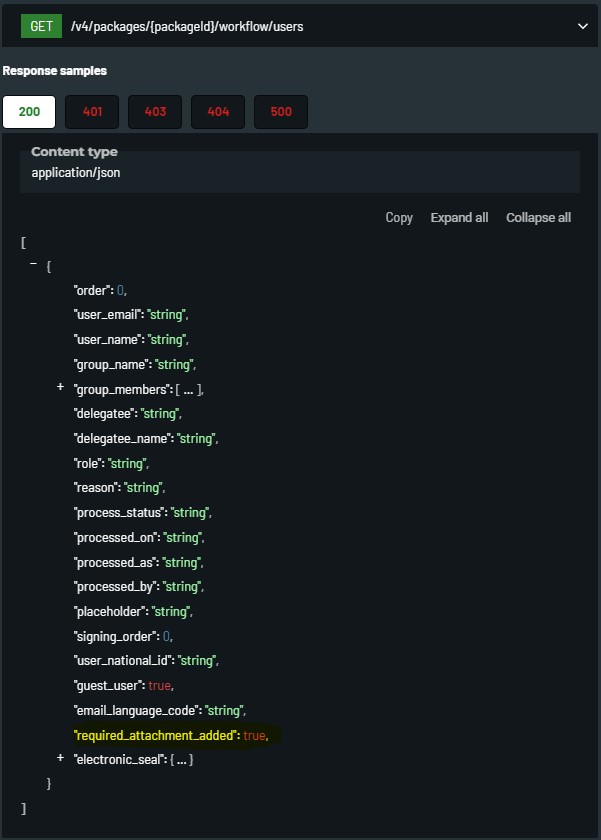Viewport: 601px width, 840px height.
Task: View the 500 response sample
Action: pyautogui.click(x=281, y=112)
